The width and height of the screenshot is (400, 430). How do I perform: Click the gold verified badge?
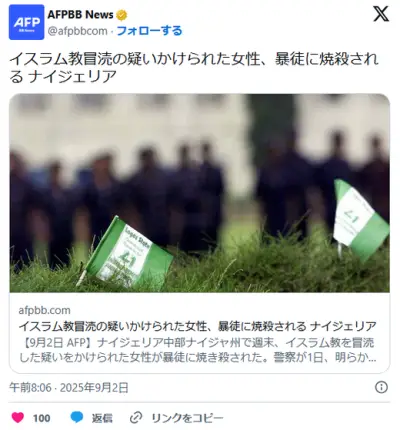(121, 15)
